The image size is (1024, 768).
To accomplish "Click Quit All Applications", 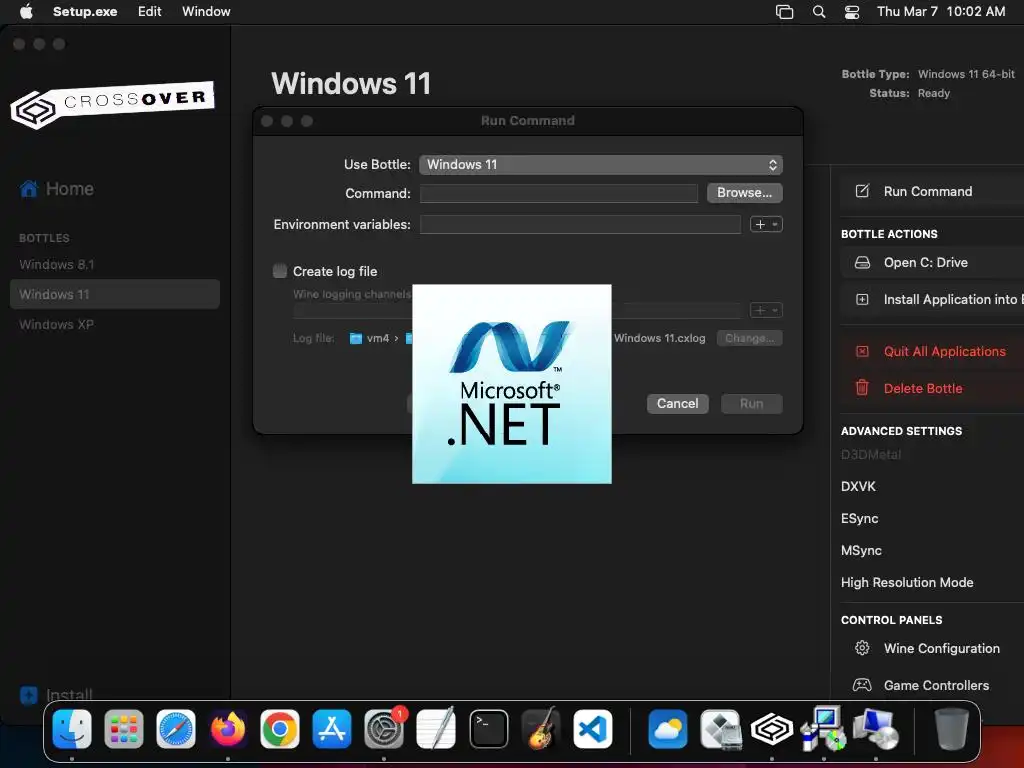I will 932,351.
